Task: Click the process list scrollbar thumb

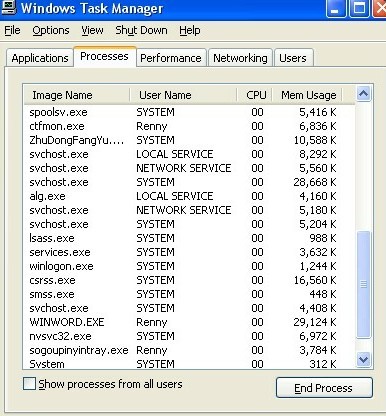Action: tap(363, 284)
